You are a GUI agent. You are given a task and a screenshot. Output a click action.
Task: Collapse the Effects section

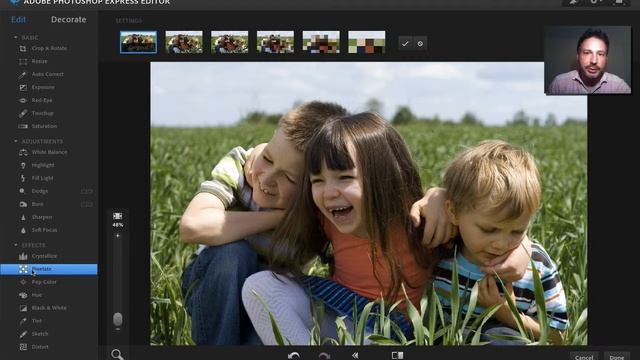16,245
